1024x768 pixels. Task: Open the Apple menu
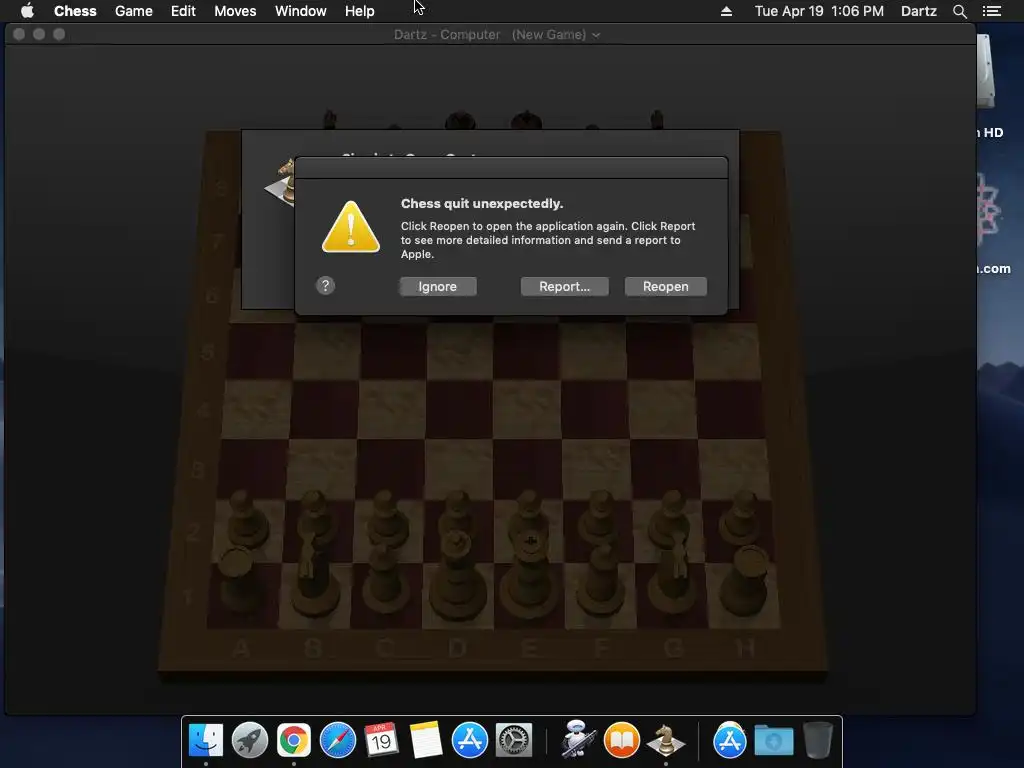[x=27, y=11]
